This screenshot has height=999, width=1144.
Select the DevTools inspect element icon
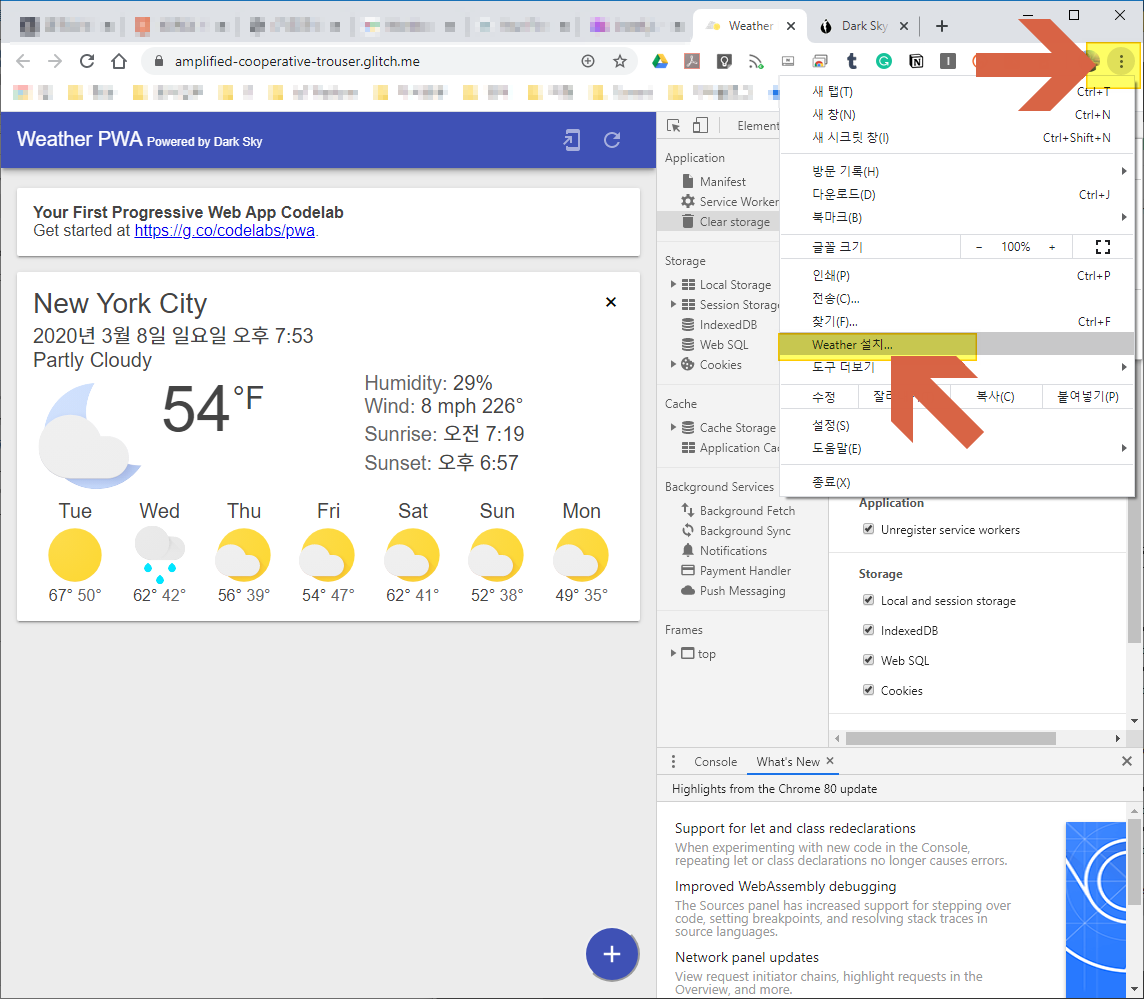[673, 126]
